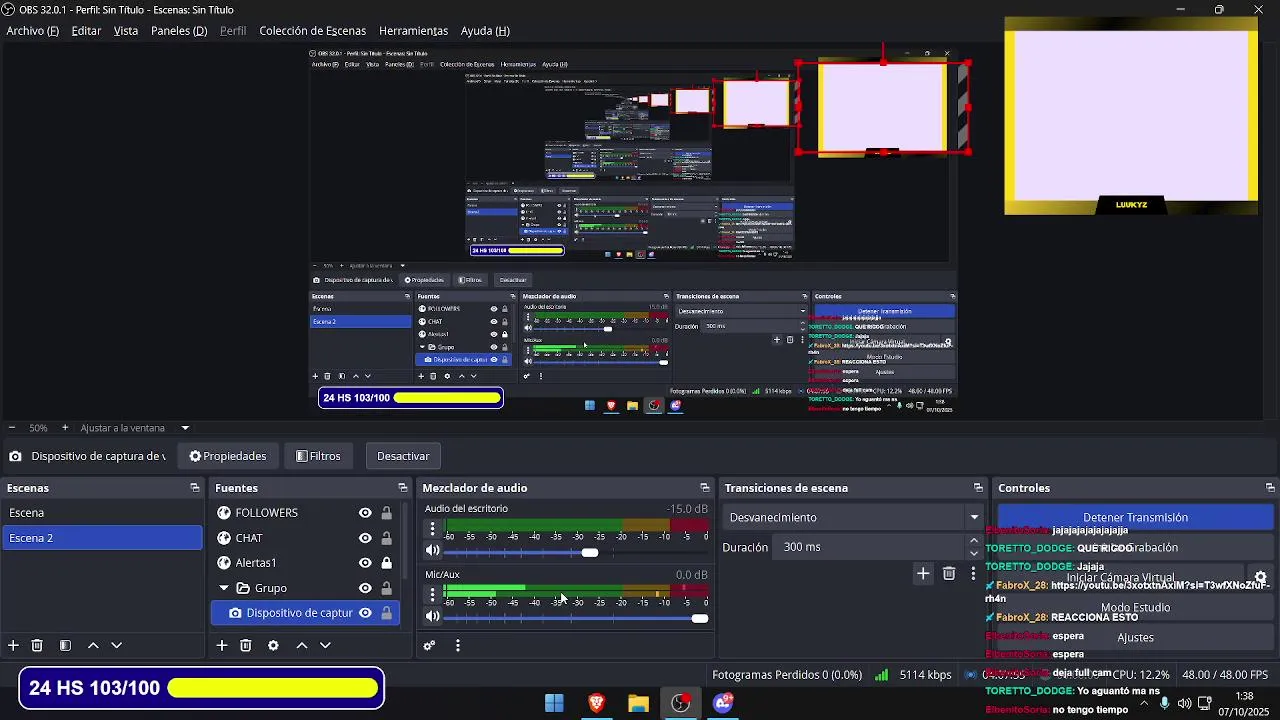Hide the Grupo folder with its eye icon

pos(365,588)
